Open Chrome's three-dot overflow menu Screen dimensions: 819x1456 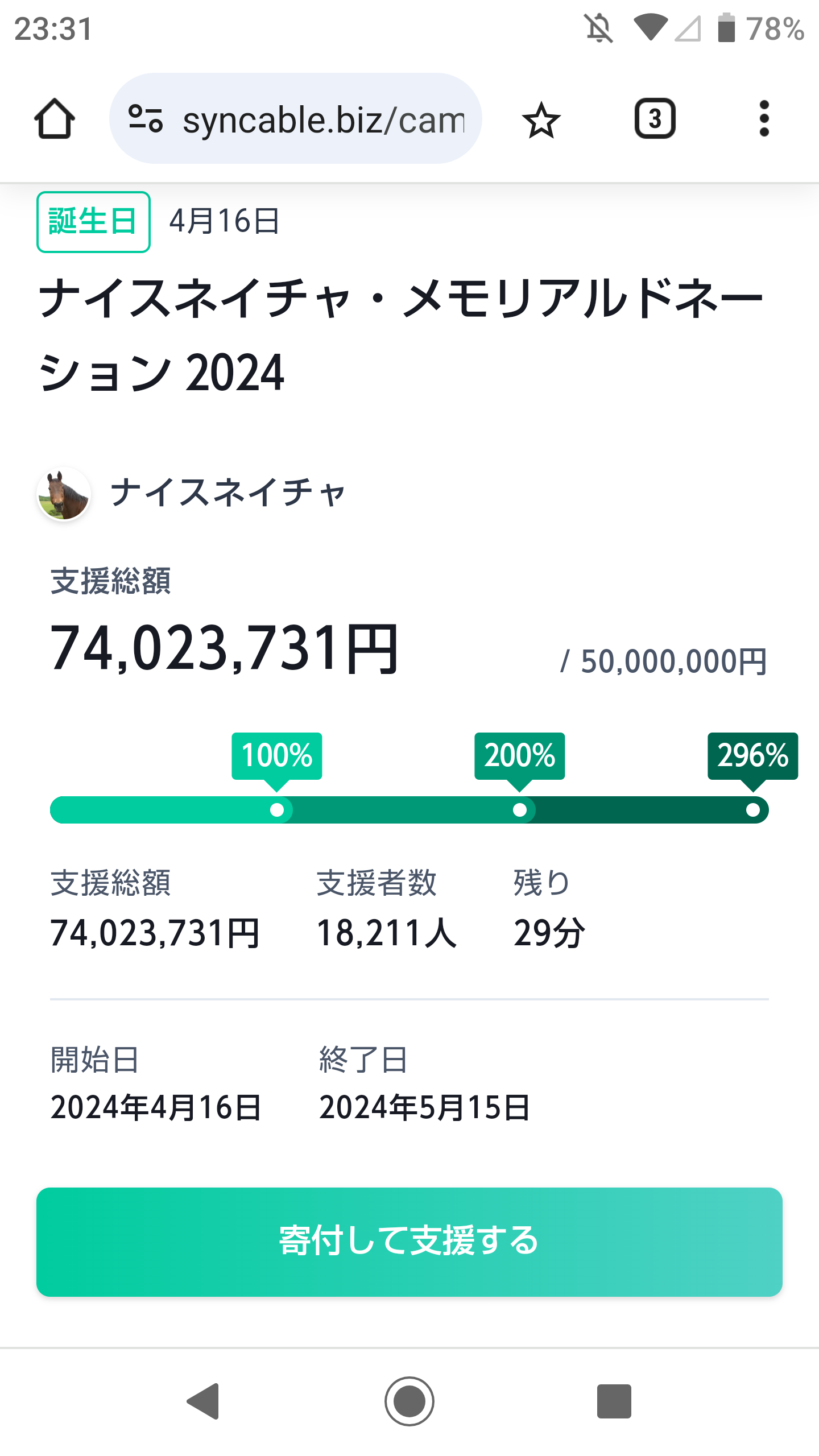pyautogui.click(x=764, y=119)
